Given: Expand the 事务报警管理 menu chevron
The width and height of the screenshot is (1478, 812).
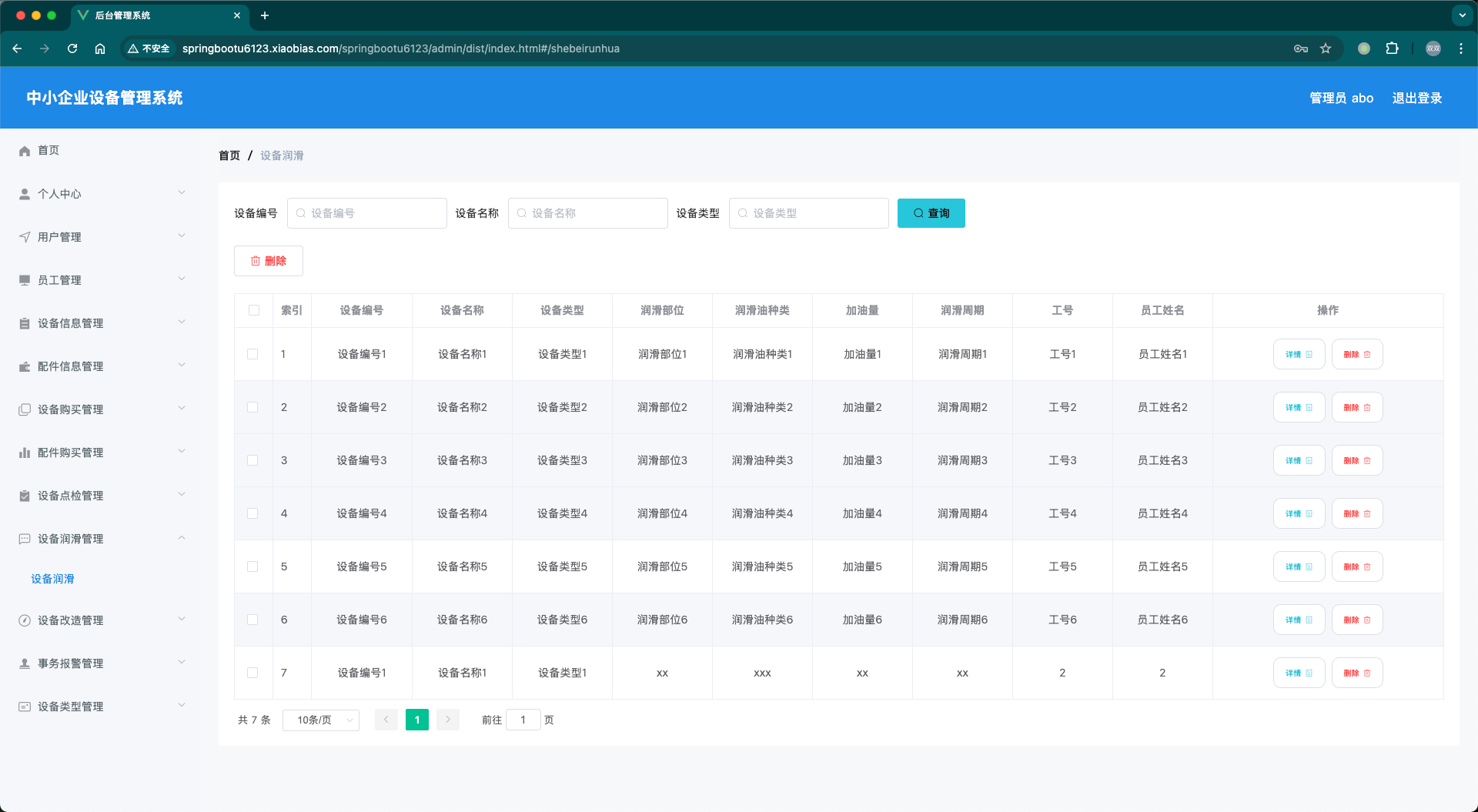Looking at the screenshot, I should click(x=182, y=662).
